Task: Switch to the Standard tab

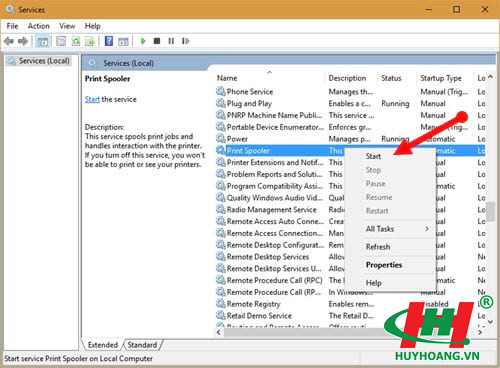Action: [142, 345]
